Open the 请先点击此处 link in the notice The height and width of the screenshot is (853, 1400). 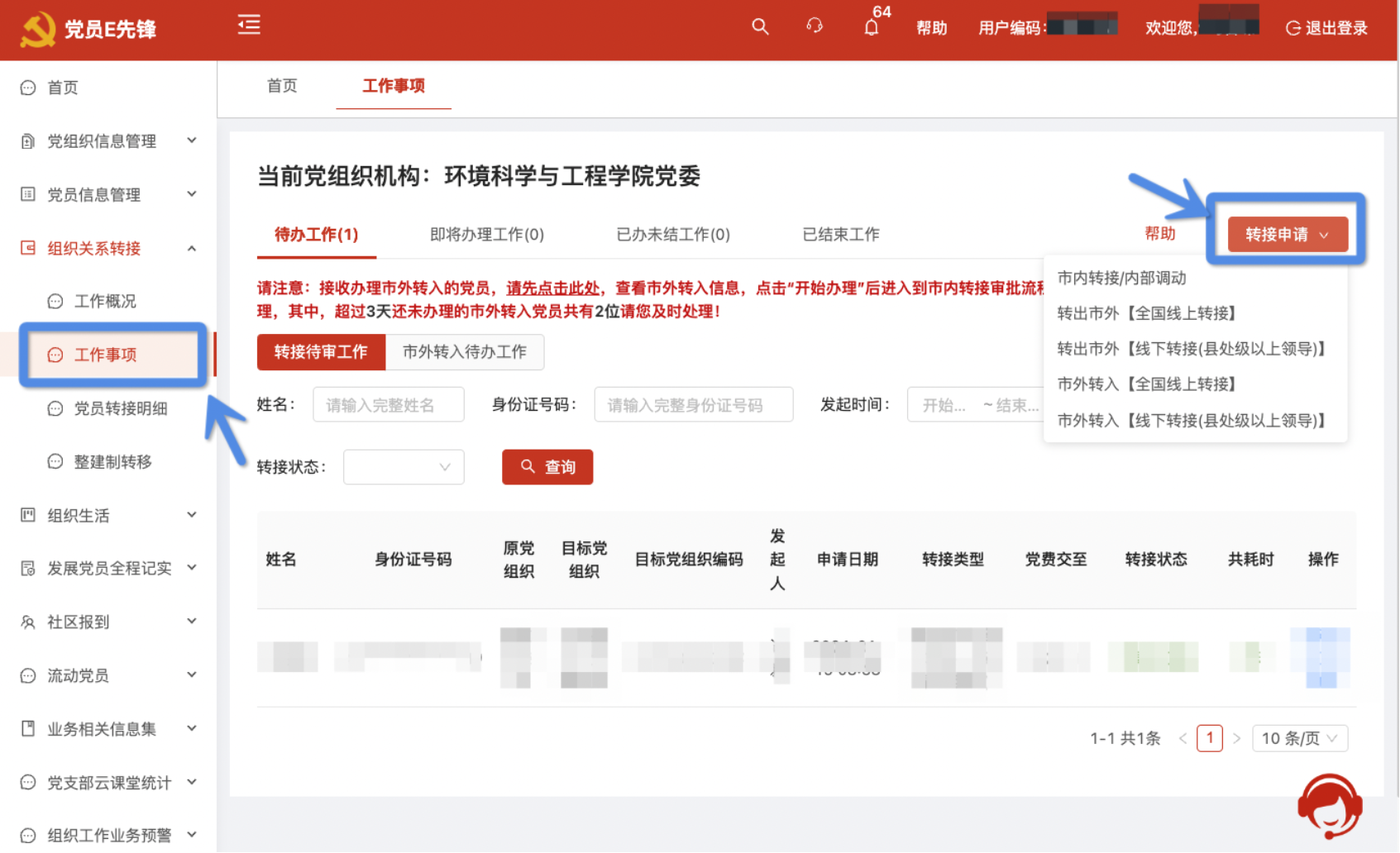(x=552, y=289)
